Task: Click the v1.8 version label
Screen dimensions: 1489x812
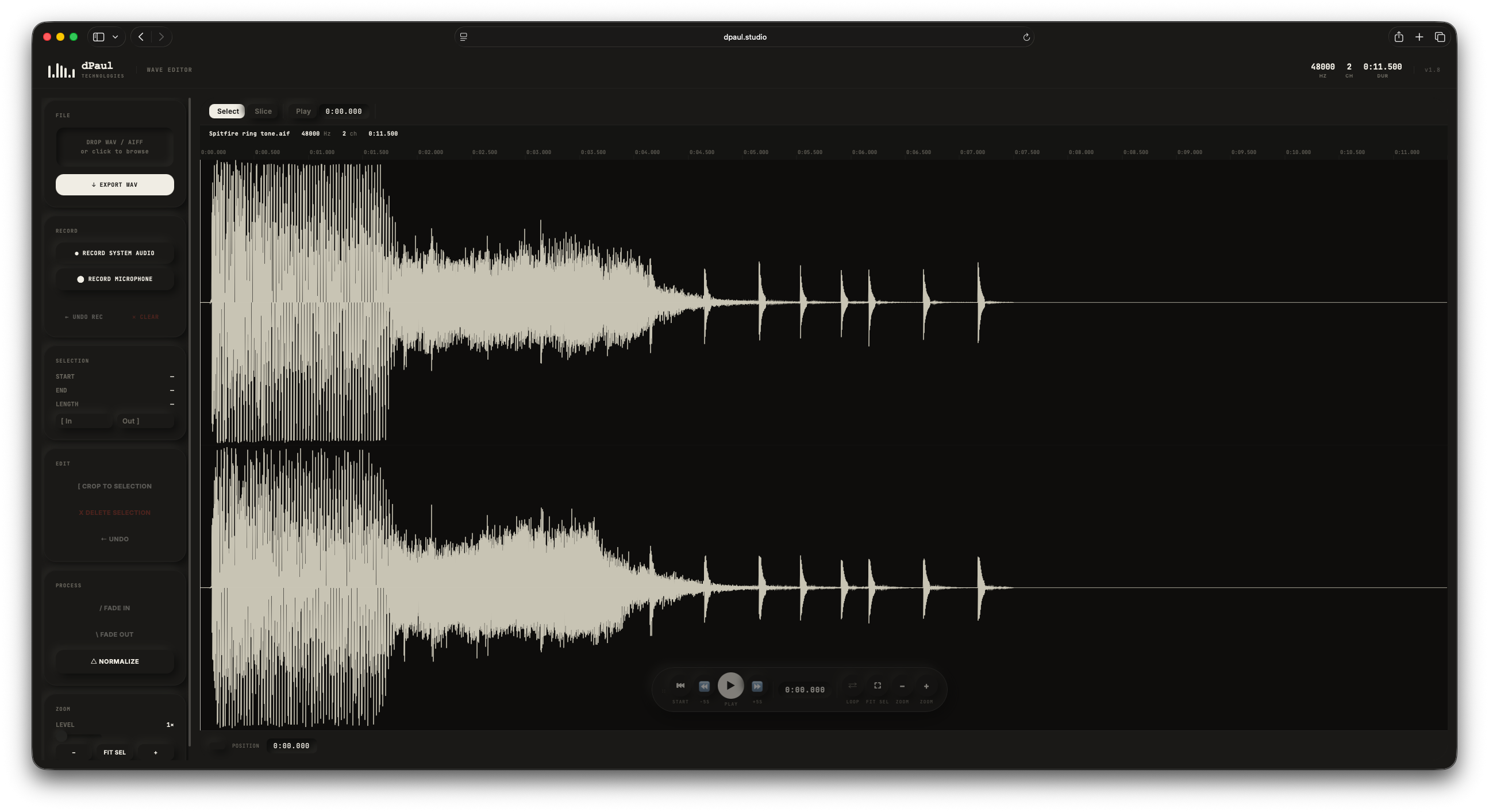Action: click(1432, 70)
